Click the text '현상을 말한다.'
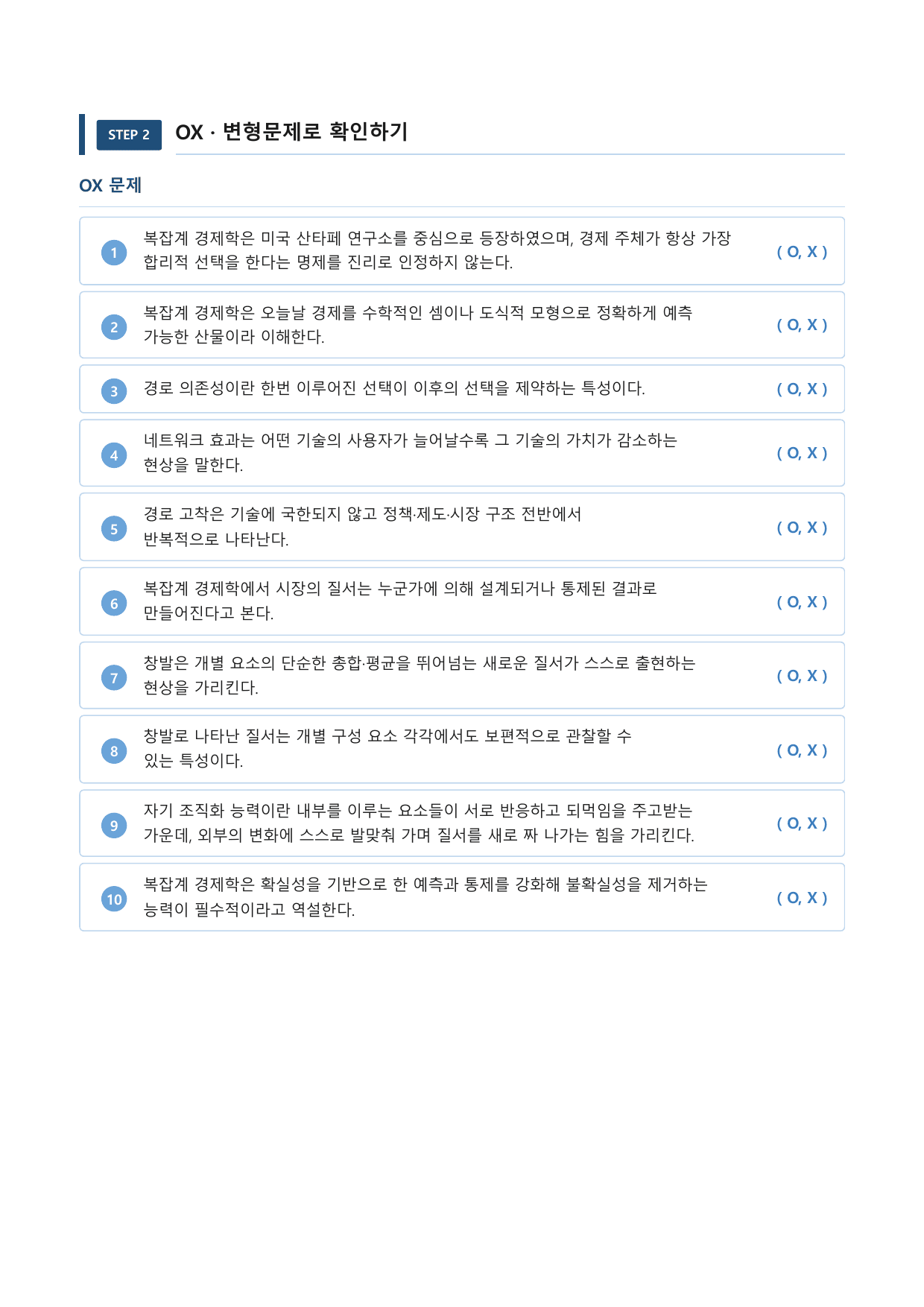924x1307 pixels. 193,465
